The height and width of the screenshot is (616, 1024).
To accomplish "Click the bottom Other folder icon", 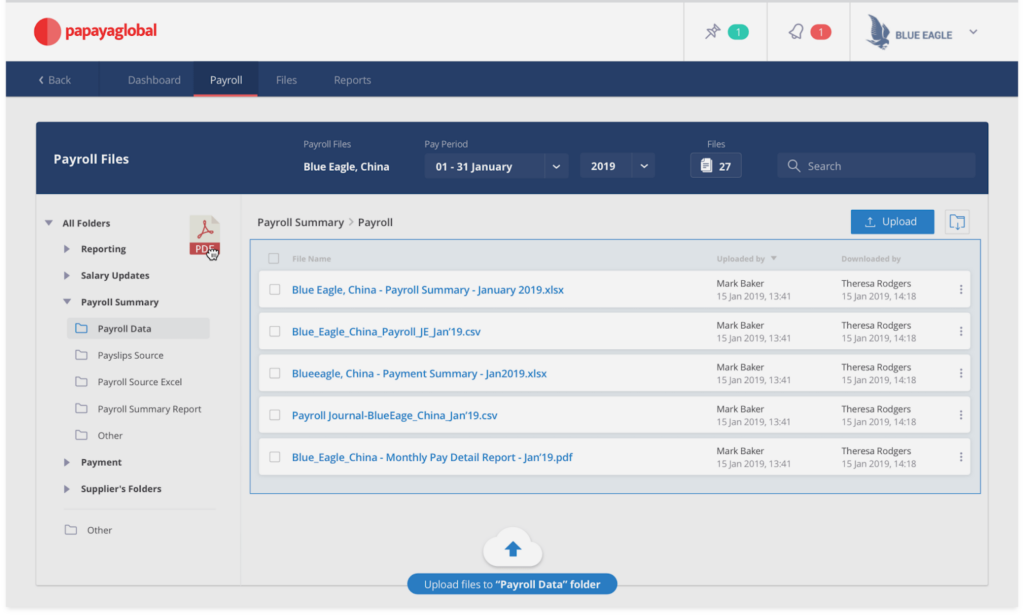I will 71,530.
